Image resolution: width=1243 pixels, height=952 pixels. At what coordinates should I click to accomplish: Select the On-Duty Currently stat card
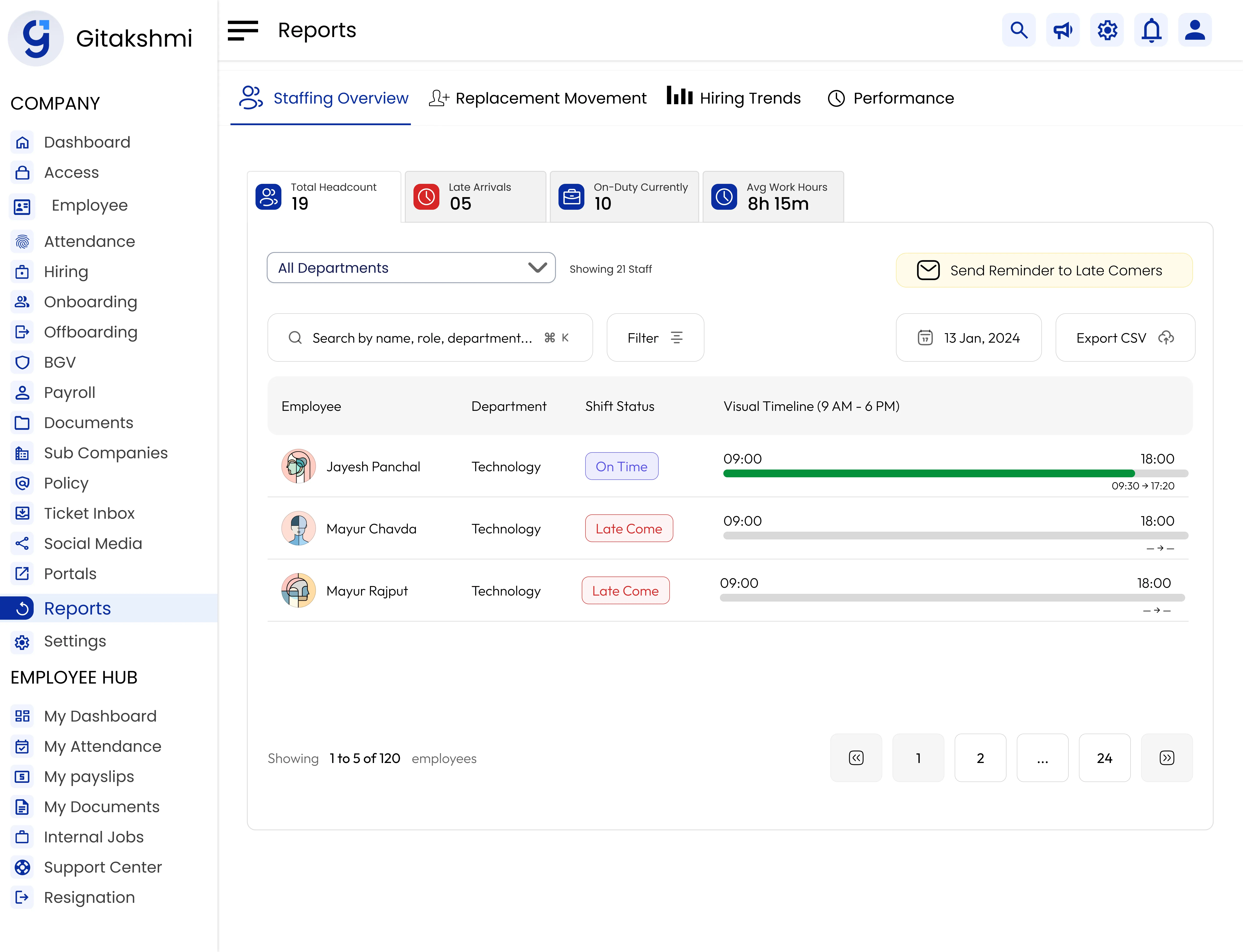(624, 197)
